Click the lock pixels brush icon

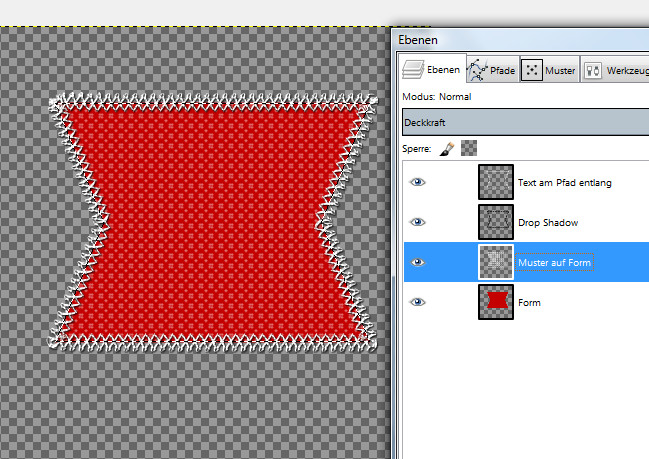[x=448, y=148]
